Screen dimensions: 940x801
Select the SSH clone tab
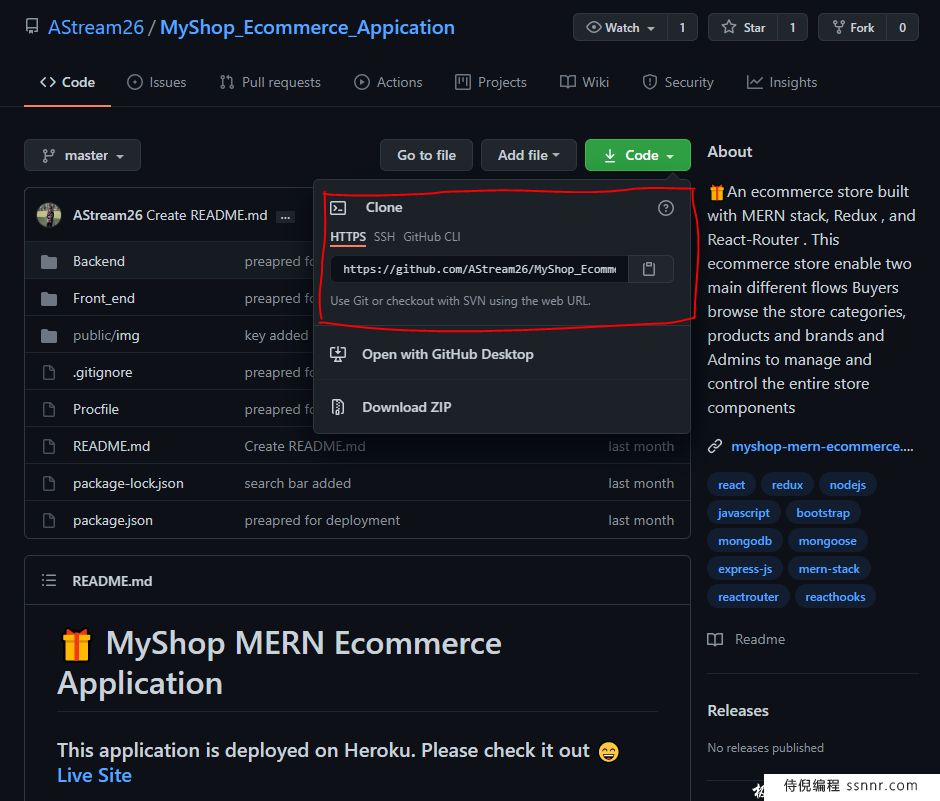384,237
